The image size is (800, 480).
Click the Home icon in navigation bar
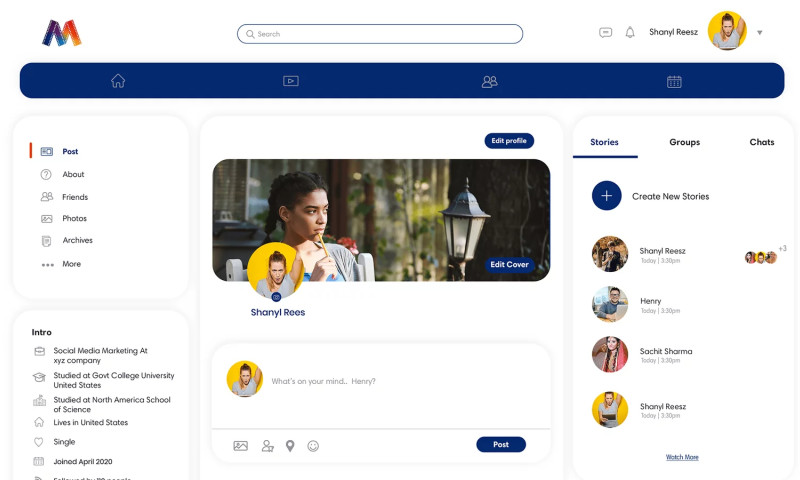(118, 81)
